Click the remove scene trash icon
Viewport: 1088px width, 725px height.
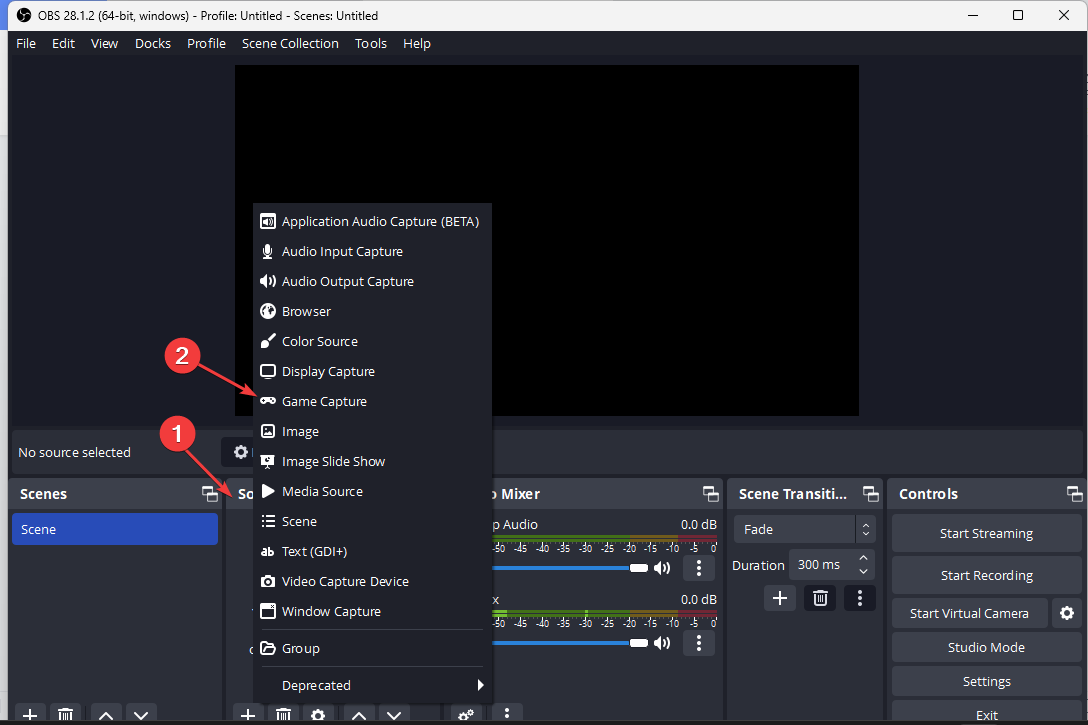pos(65,714)
